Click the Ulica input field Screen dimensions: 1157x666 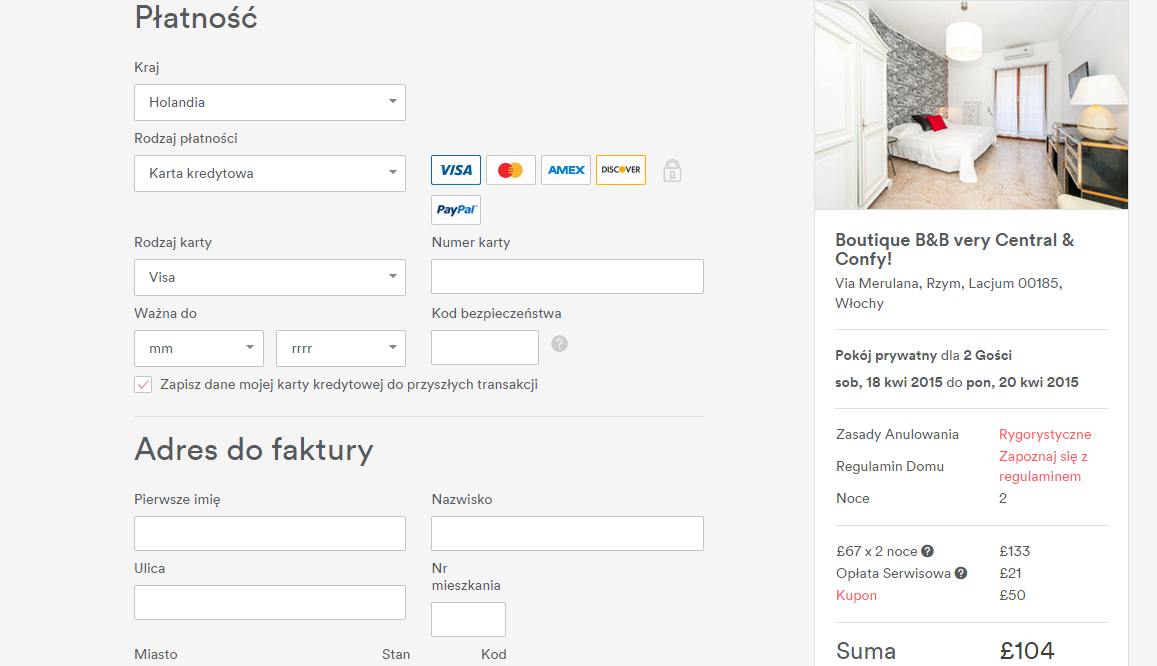270,603
